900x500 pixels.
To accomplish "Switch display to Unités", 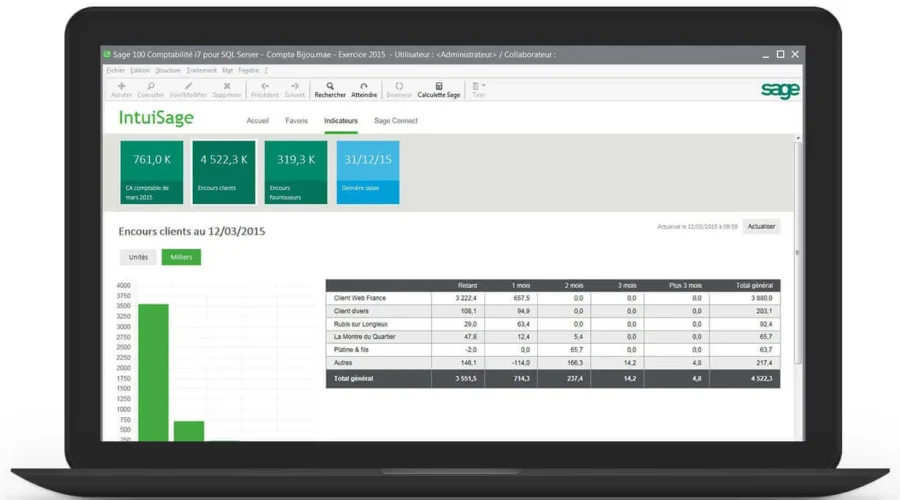I will tap(138, 257).
